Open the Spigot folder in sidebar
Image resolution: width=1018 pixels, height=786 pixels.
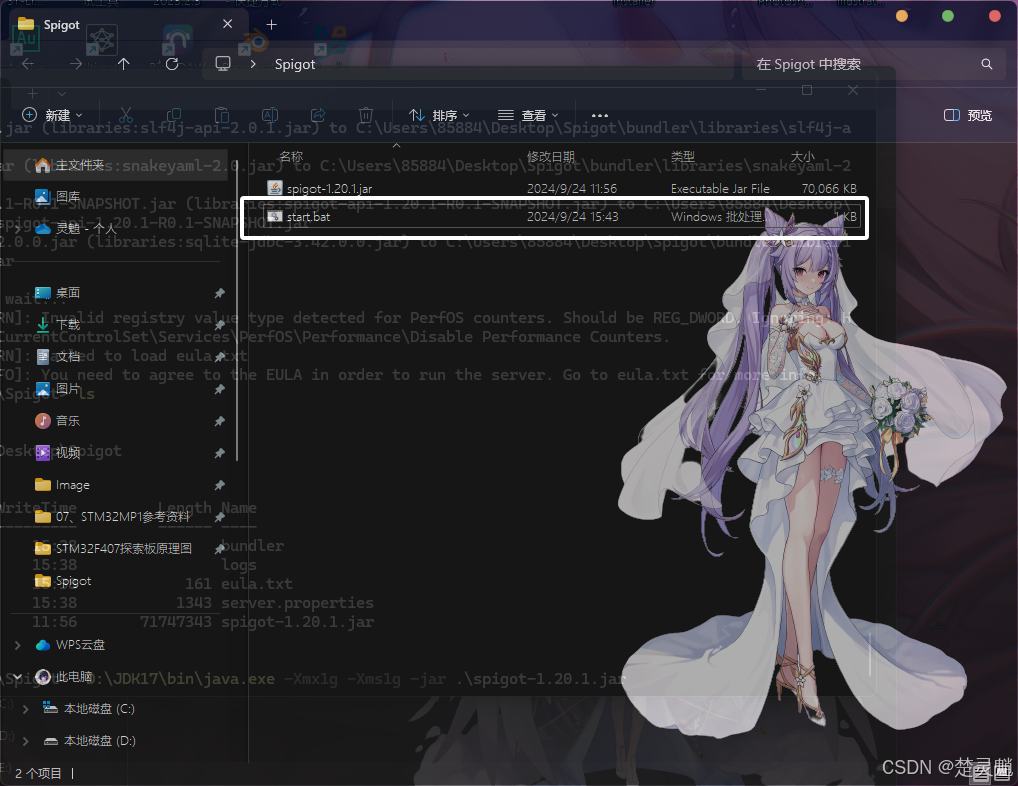(x=73, y=581)
